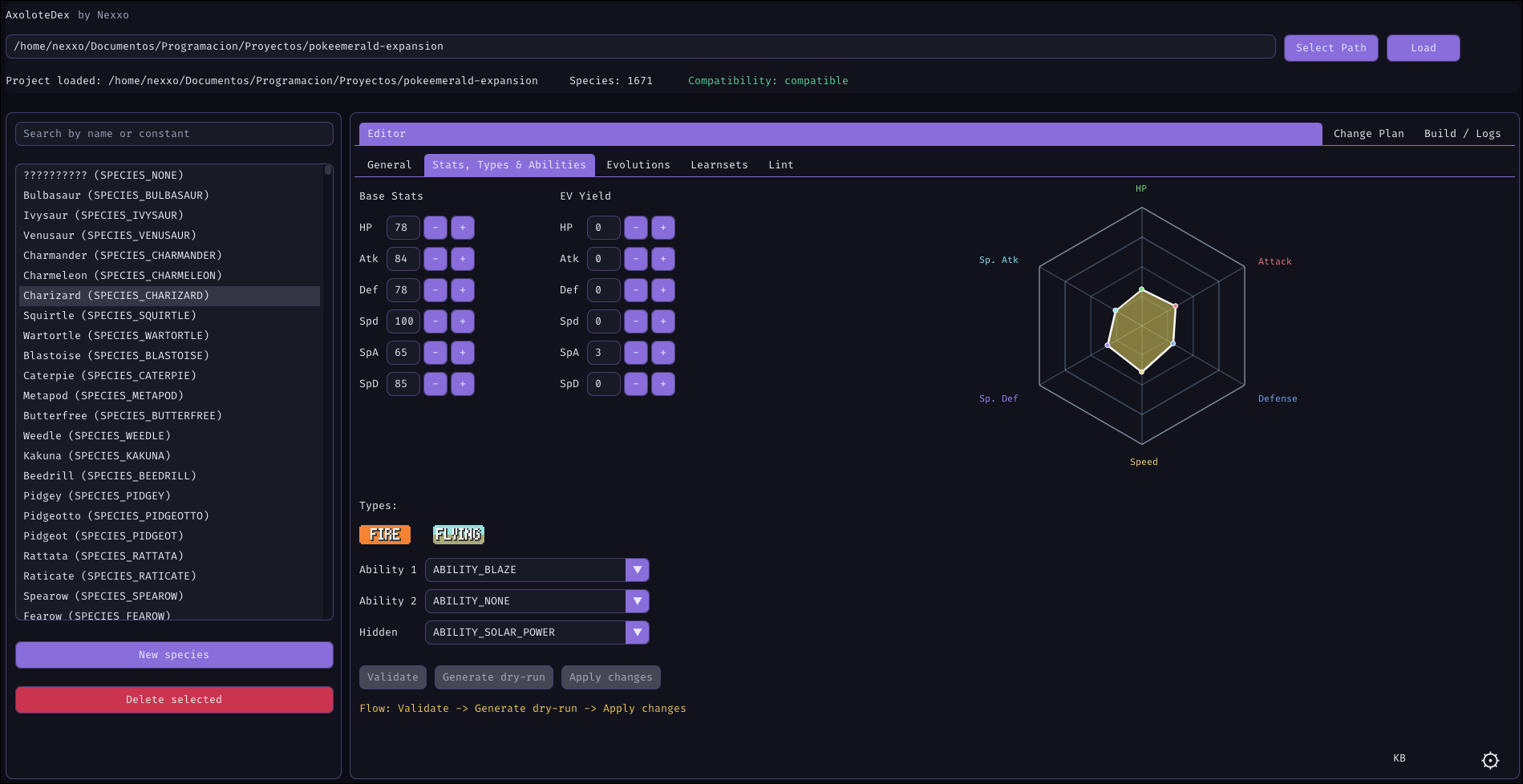Image resolution: width=1523 pixels, height=784 pixels.
Task: Click the base HP value field
Action: tap(403, 228)
